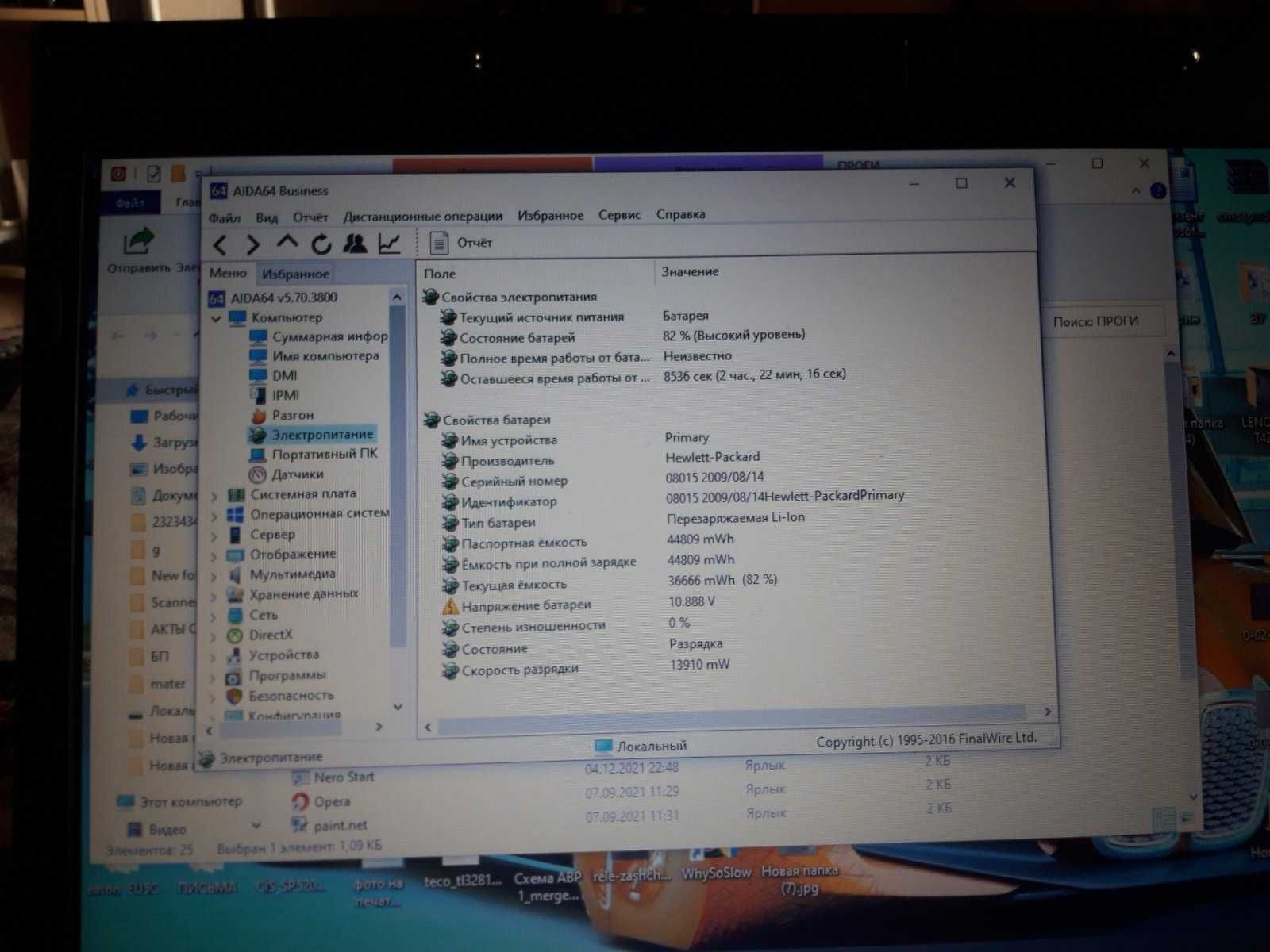The width and height of the screenshot is (1270, 952).
Task: Open the Избранное menu in menu bar
Action: [550, 215]
